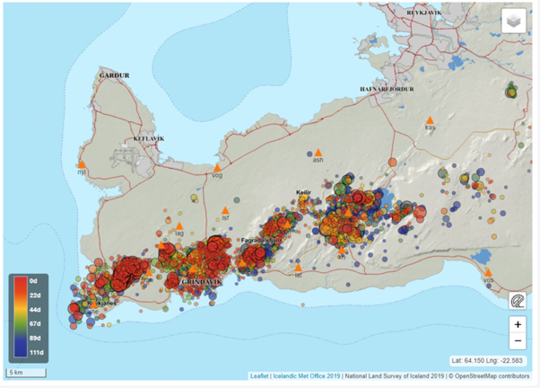
Task: Activate the protractor measure tool
Action: click(x=518, y=301)
